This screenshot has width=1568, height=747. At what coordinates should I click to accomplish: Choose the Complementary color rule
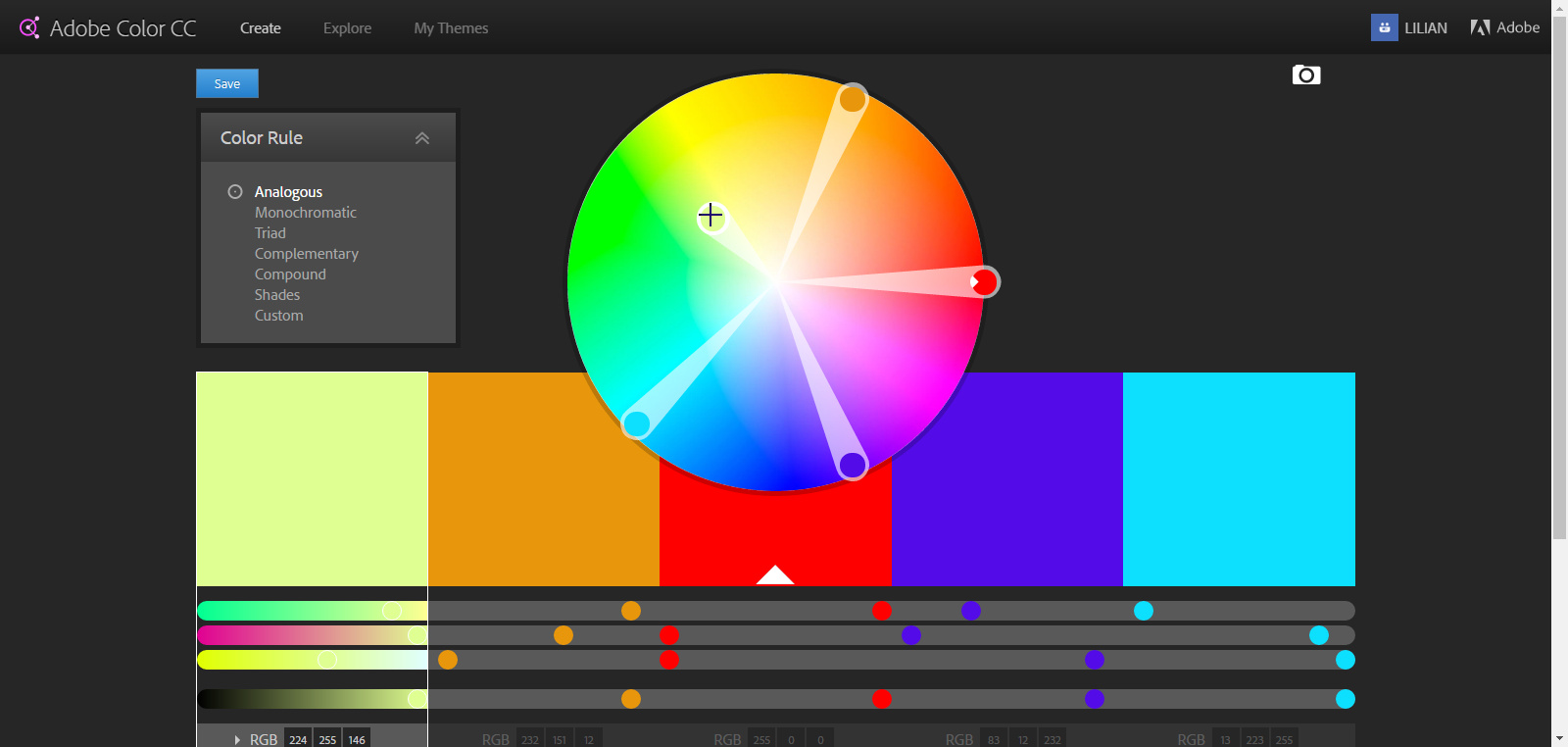click(x=307, y=254)
